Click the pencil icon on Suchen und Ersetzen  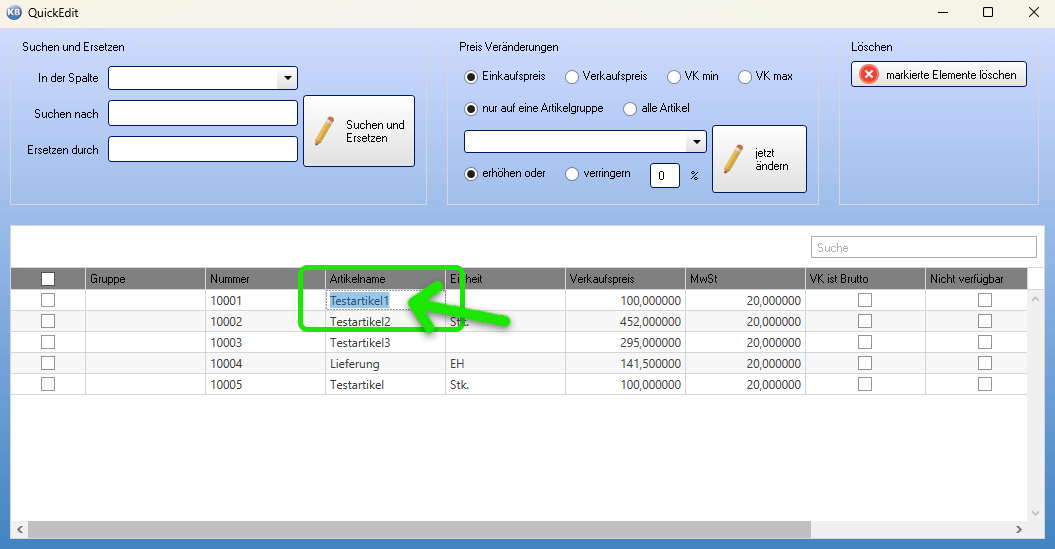coord(324,131)
